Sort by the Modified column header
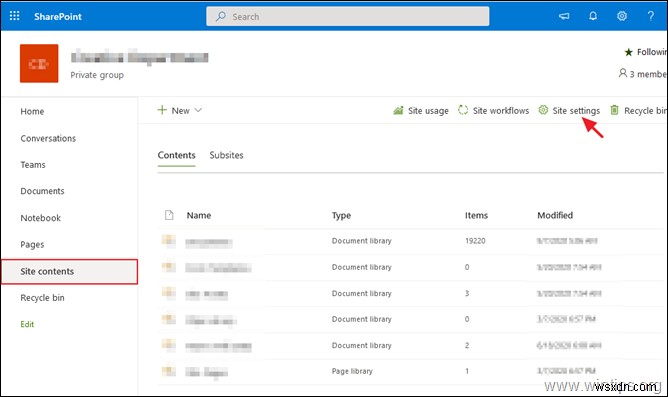This screenshot has height=397, width=668. (x=555, y=216)
